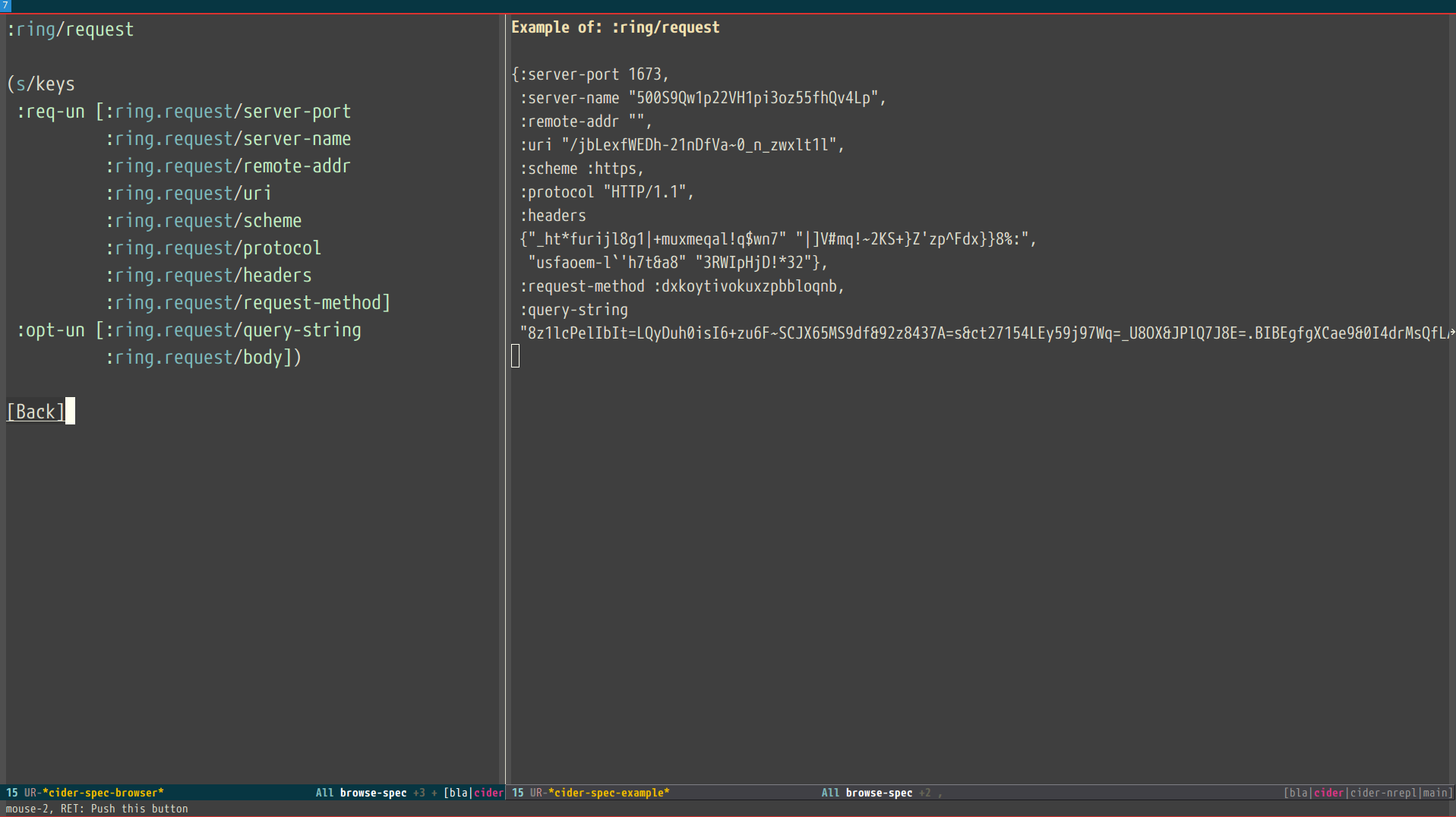
Task: Click the bla indicator in left mode line
Action: click(458, 793)
